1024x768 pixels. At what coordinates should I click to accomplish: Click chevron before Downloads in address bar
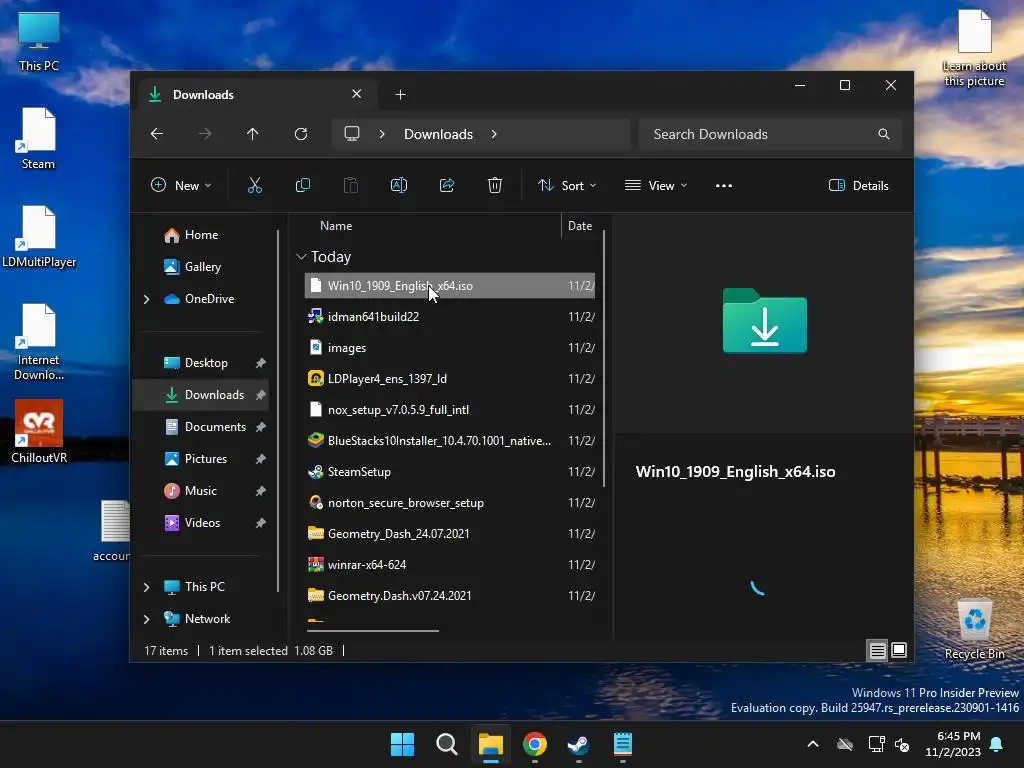[x=382, y=134]
